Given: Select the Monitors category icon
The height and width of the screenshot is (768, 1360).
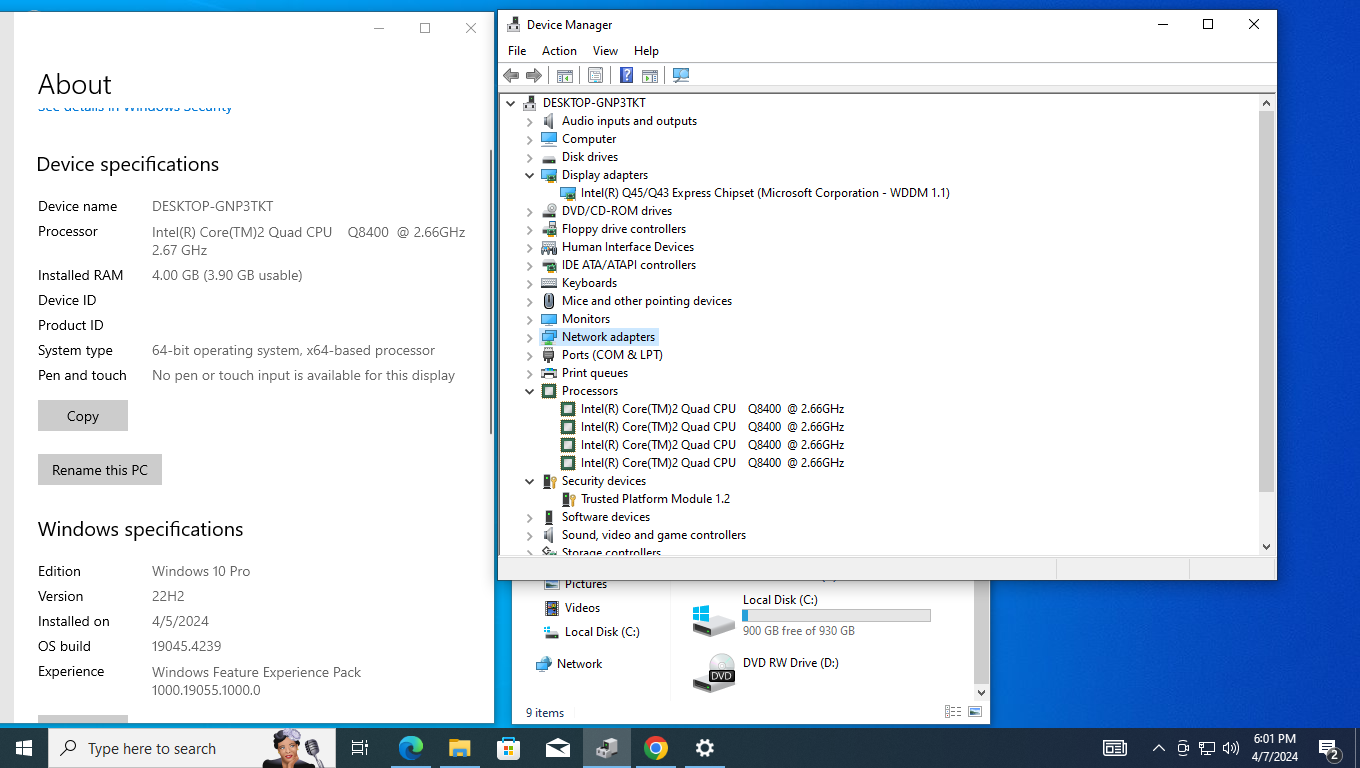Looking at the screenshot, I should pyautogui.click(x=549, y=319).
